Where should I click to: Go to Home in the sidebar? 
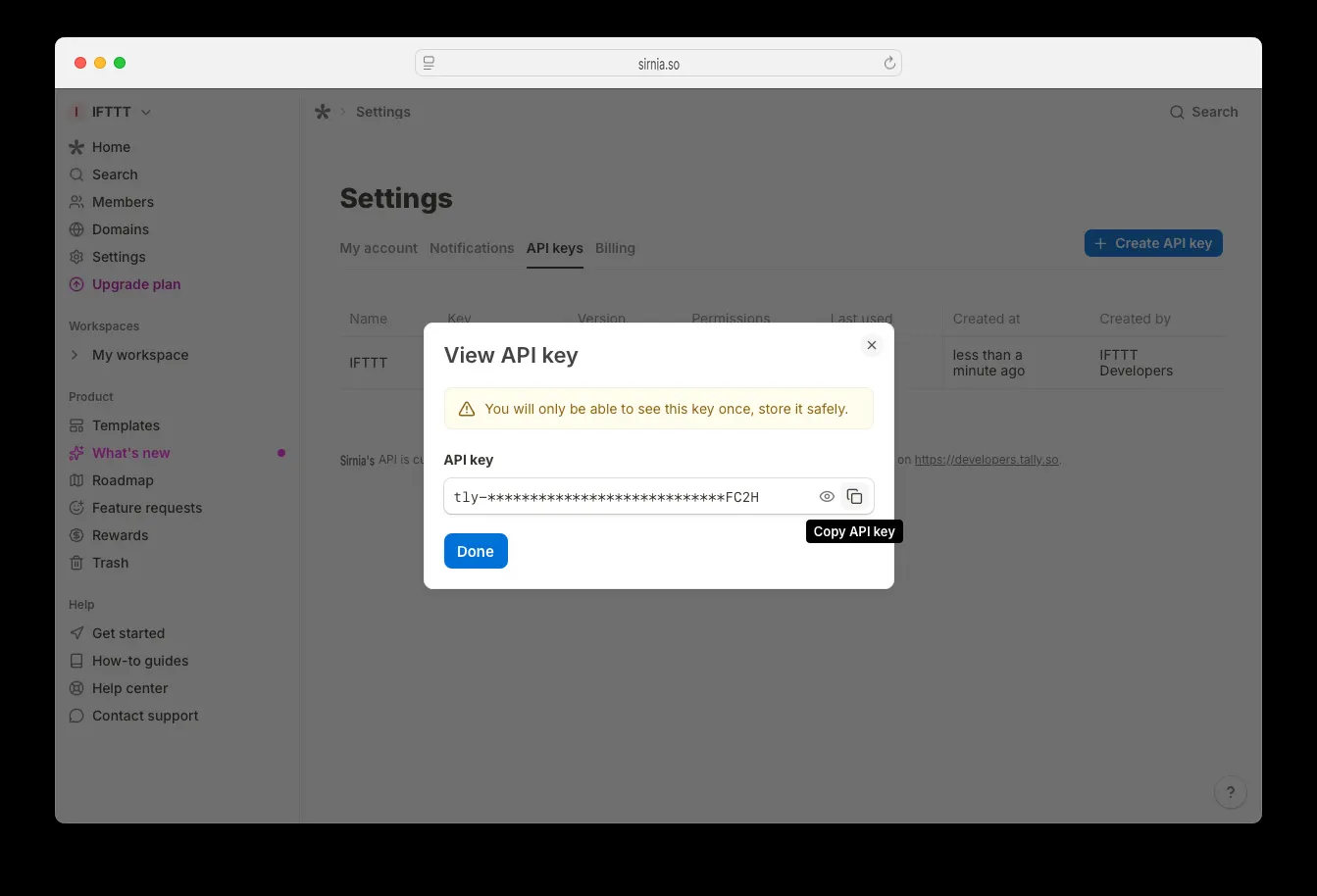point(111,147)
